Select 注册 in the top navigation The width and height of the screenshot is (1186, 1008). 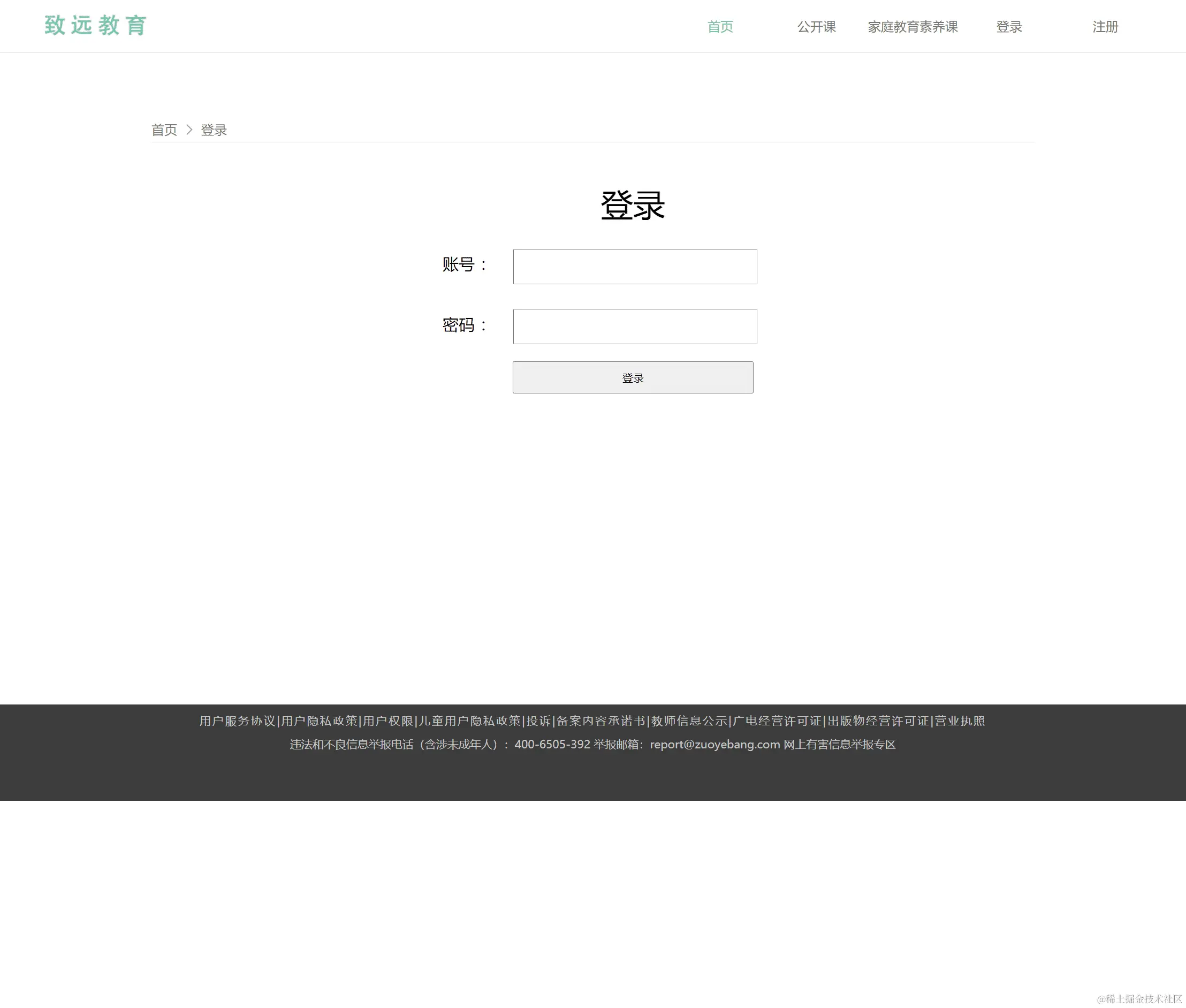coord(1104,26)
